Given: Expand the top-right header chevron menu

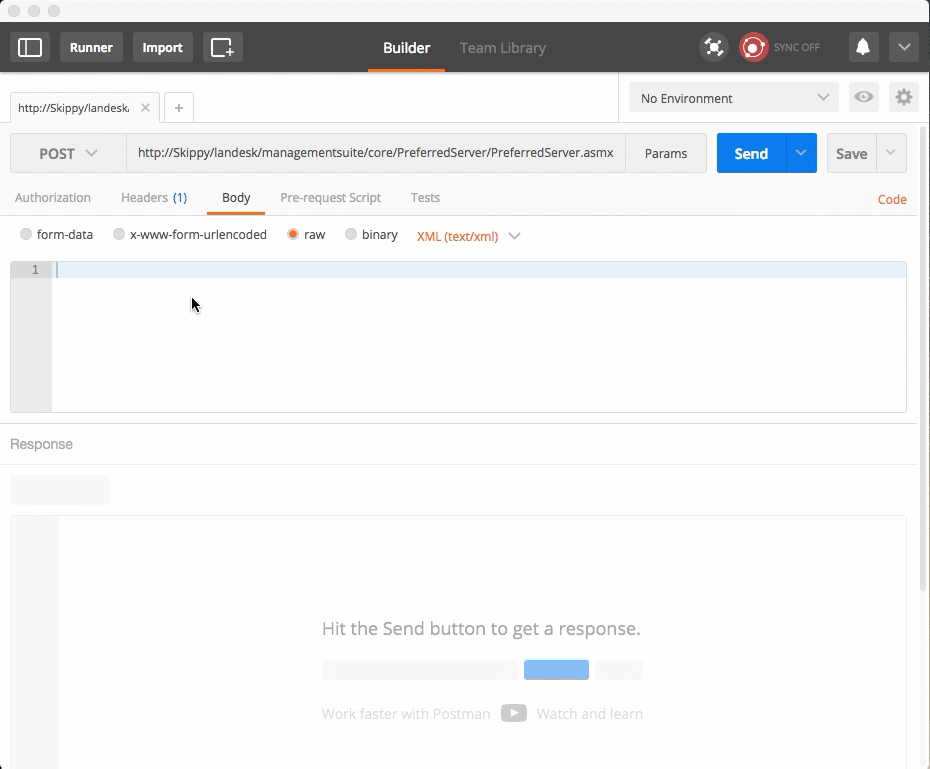Looking at the screenshot, I should click(904, 47).
